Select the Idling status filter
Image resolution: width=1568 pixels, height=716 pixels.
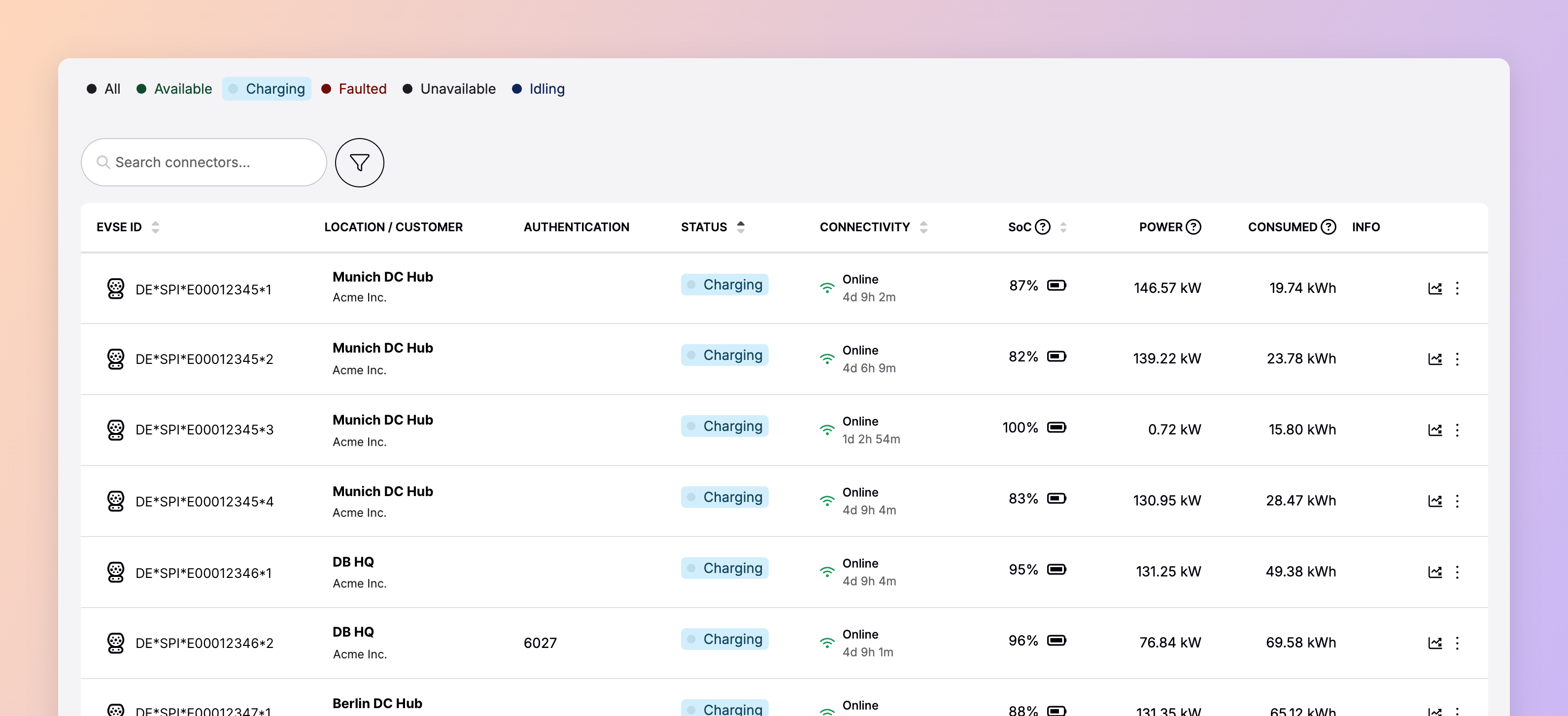539,89
